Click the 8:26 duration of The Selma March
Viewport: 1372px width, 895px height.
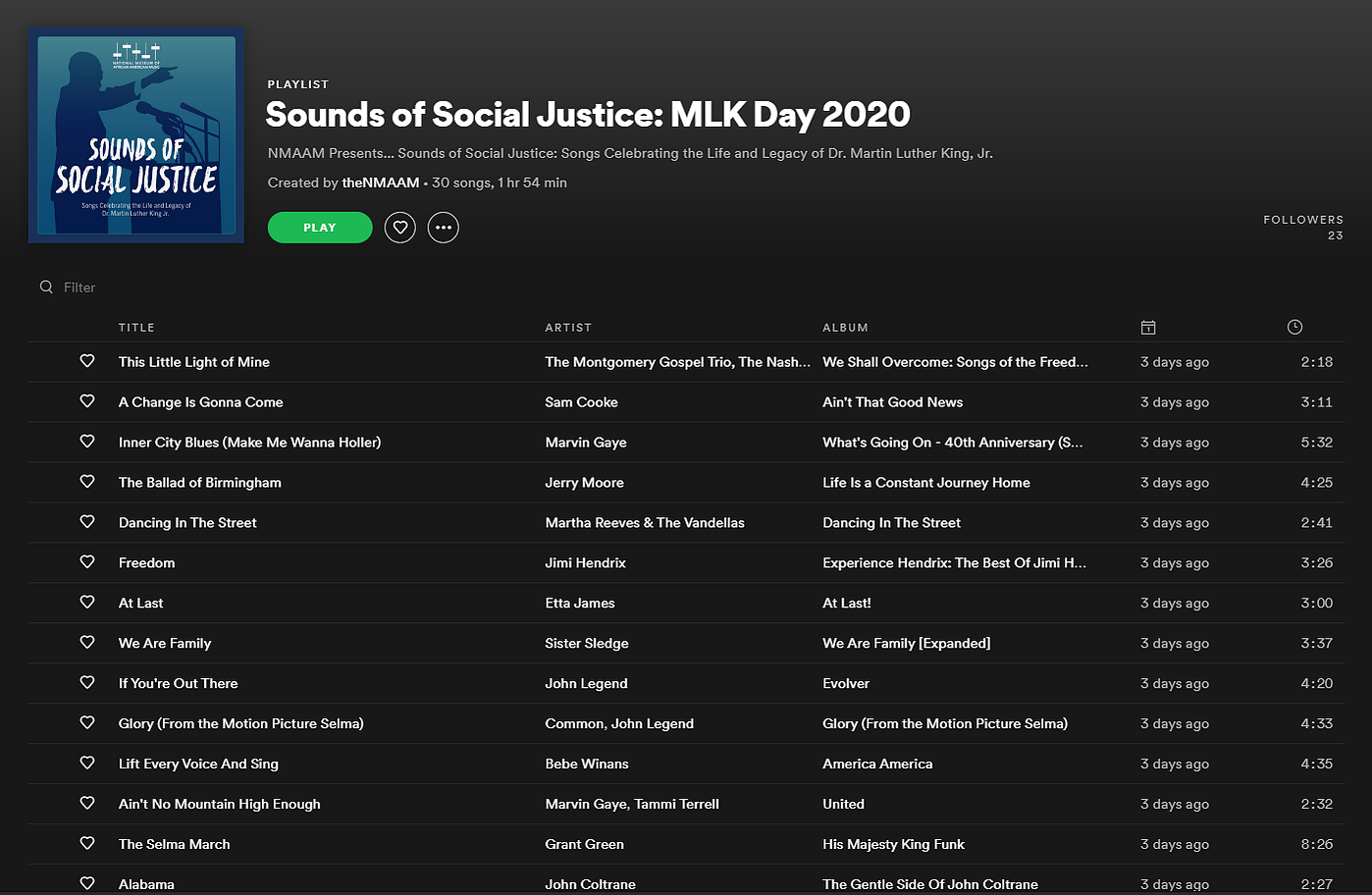coord(1316,845)
